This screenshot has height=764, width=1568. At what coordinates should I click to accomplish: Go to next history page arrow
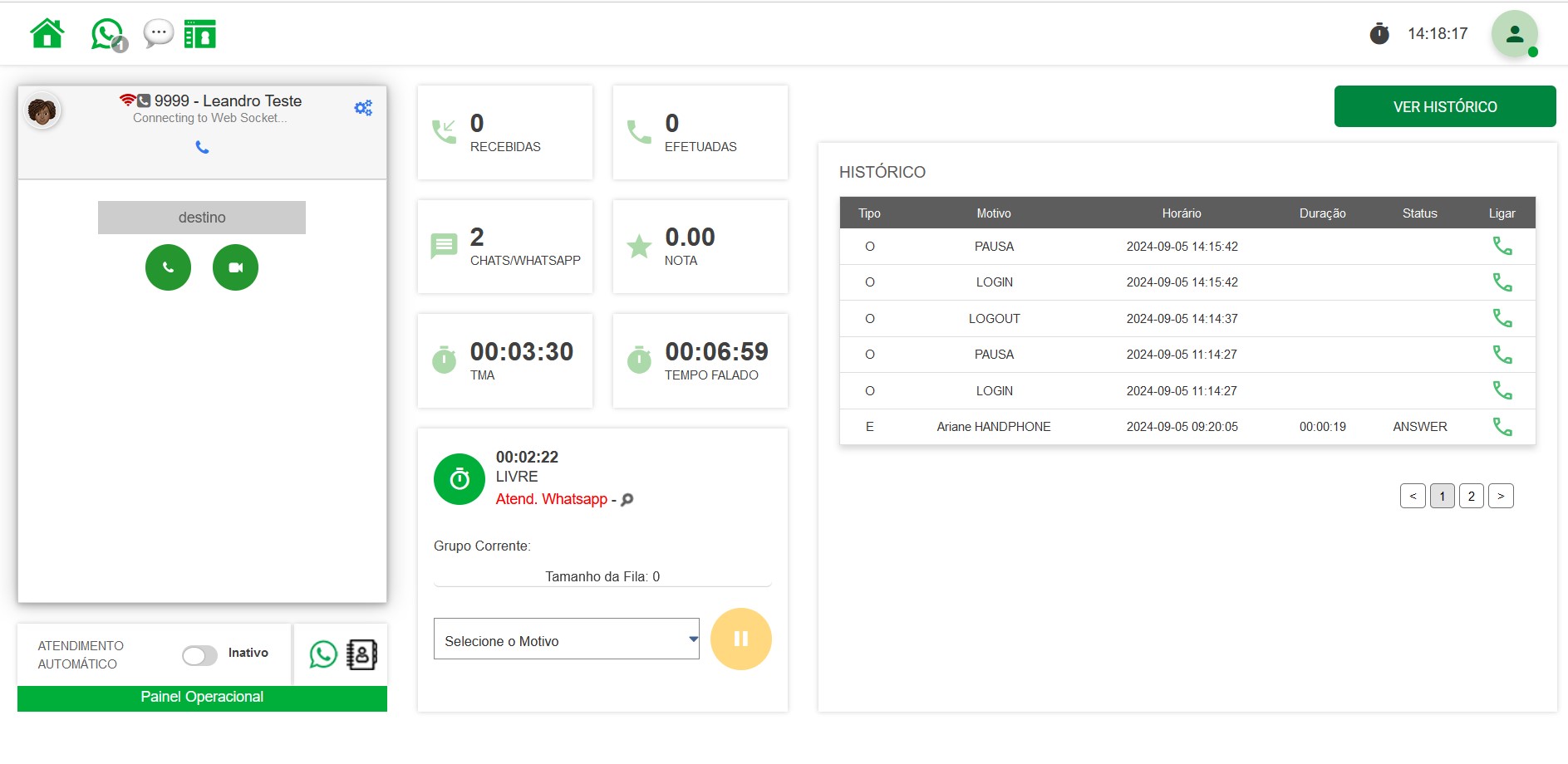pos(1500,496)
